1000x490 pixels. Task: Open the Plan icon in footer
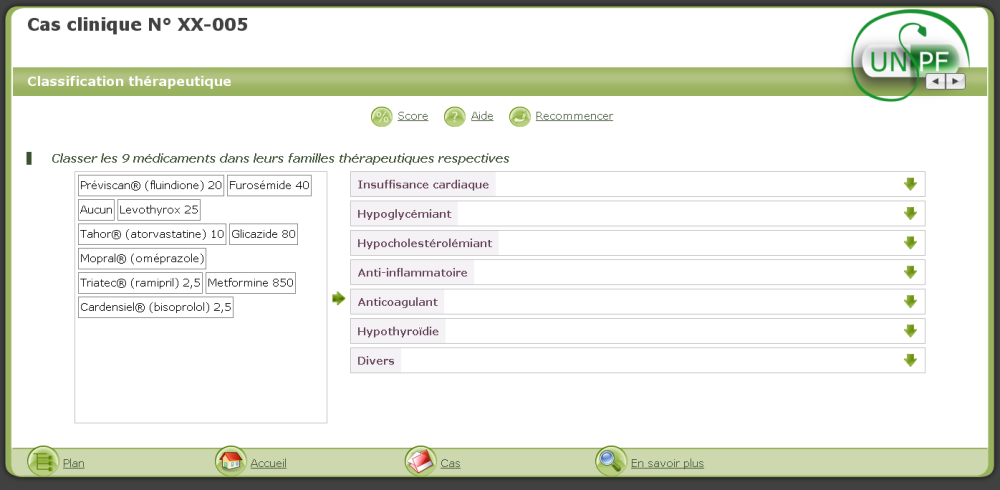click(43, 462)
